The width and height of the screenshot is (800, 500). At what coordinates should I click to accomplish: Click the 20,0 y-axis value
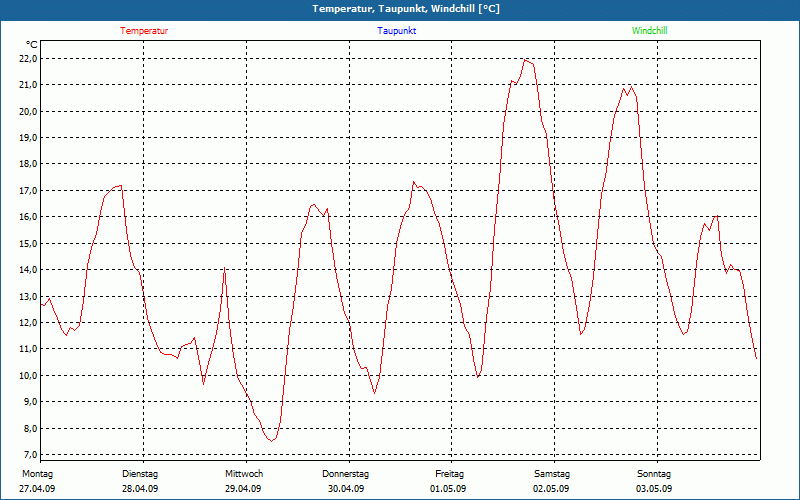click(x=28, y=111)
